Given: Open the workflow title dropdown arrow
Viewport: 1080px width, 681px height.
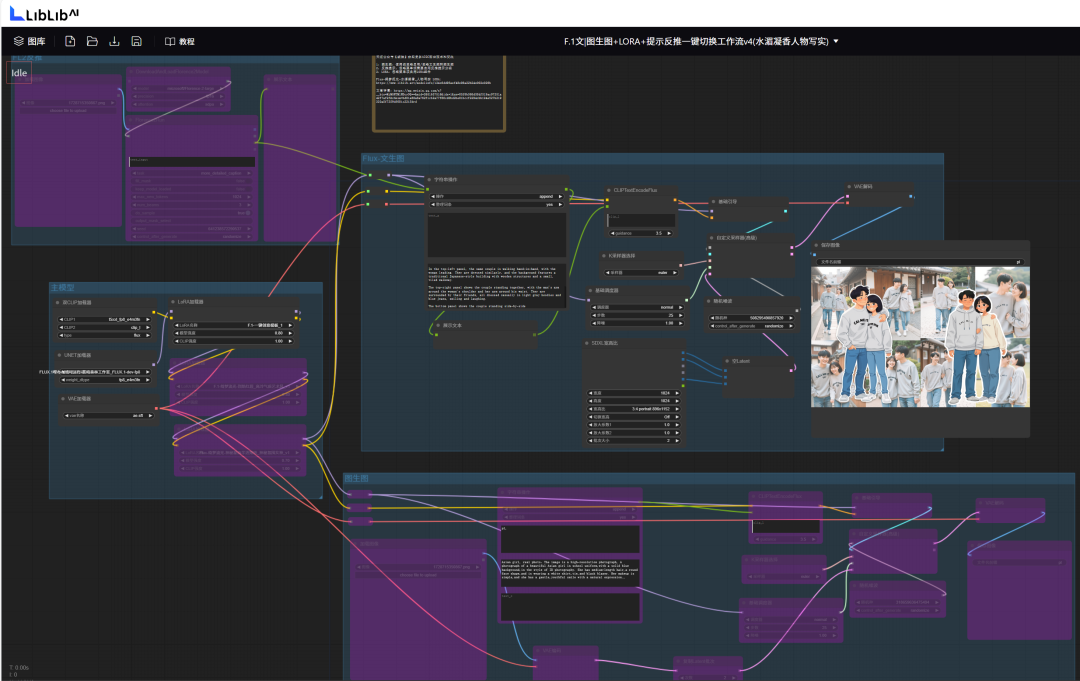Looking at the screenshot, I should point(836,41).
